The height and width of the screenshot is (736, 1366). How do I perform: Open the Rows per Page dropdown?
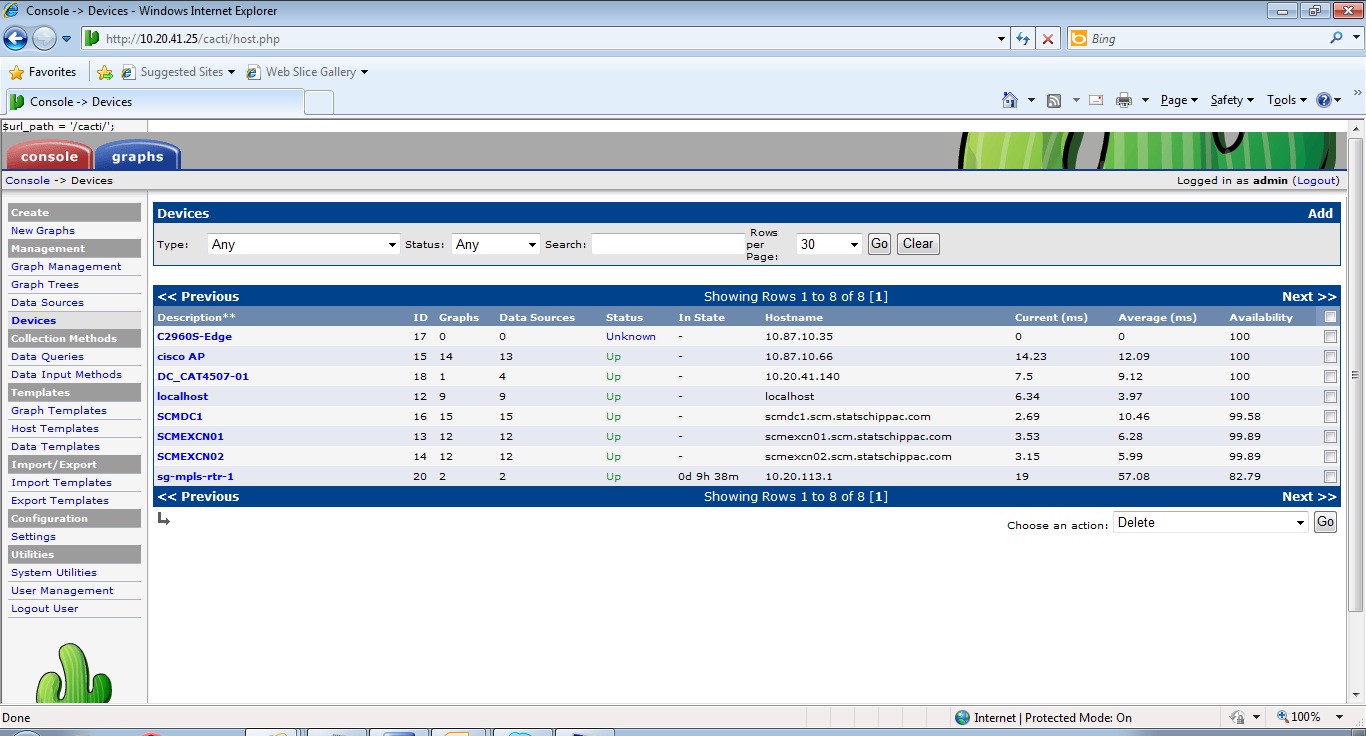pos(829,244)
